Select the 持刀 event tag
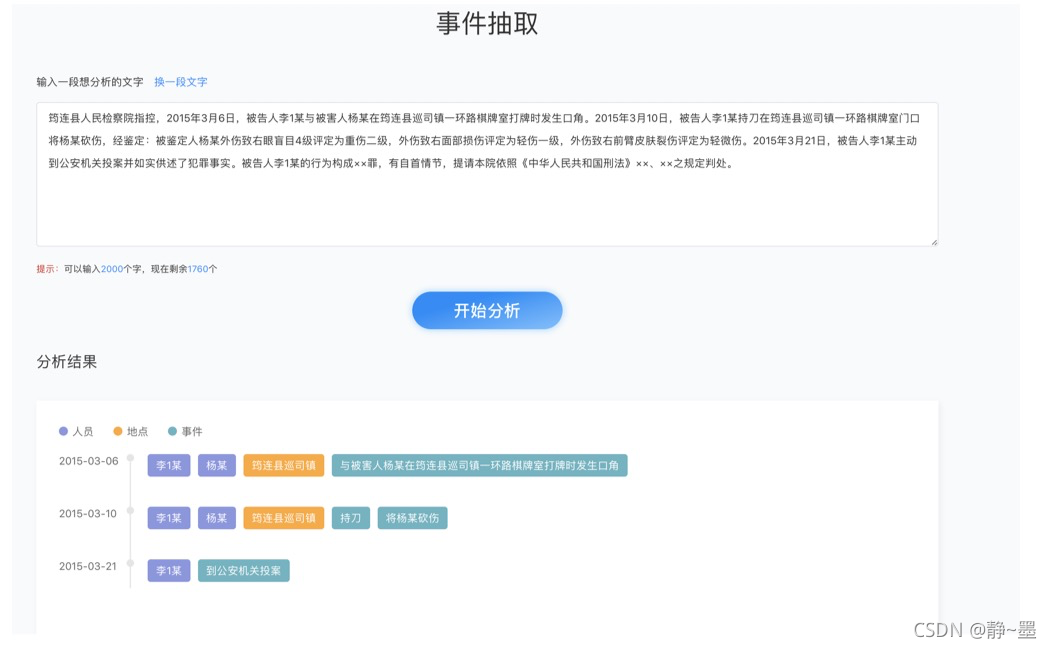 (351, 518)
